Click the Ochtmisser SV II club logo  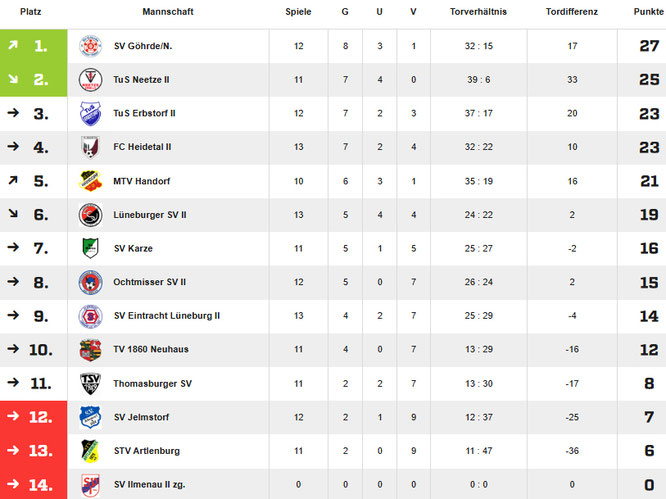(x=90, y=282)
